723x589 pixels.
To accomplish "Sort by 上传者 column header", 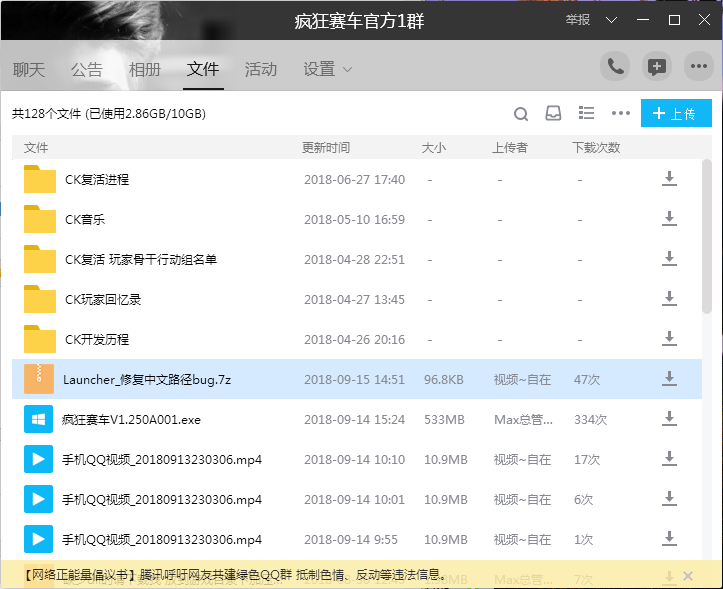I will 510,148.
